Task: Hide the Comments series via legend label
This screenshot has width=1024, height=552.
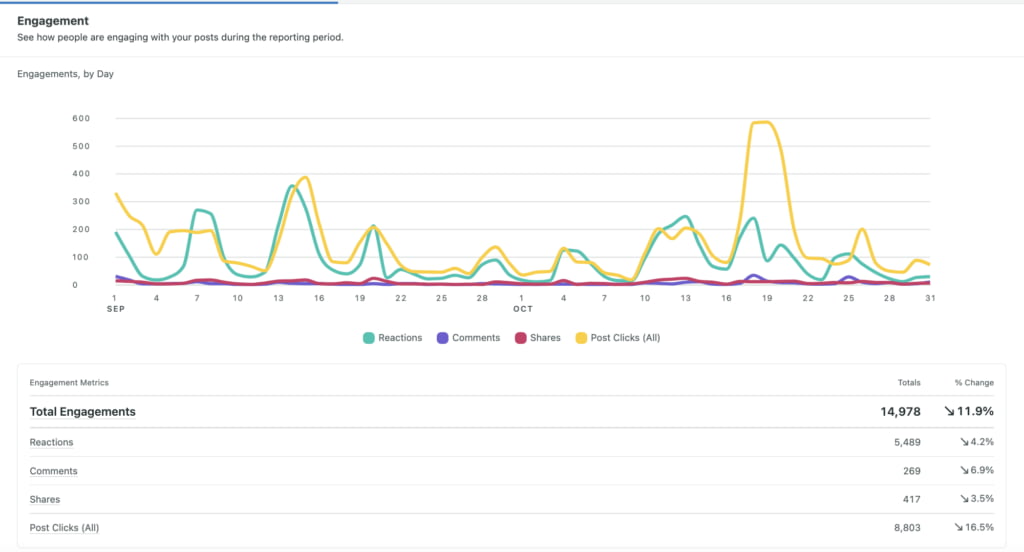Action: pyautogui.click(x=476, y=338)
